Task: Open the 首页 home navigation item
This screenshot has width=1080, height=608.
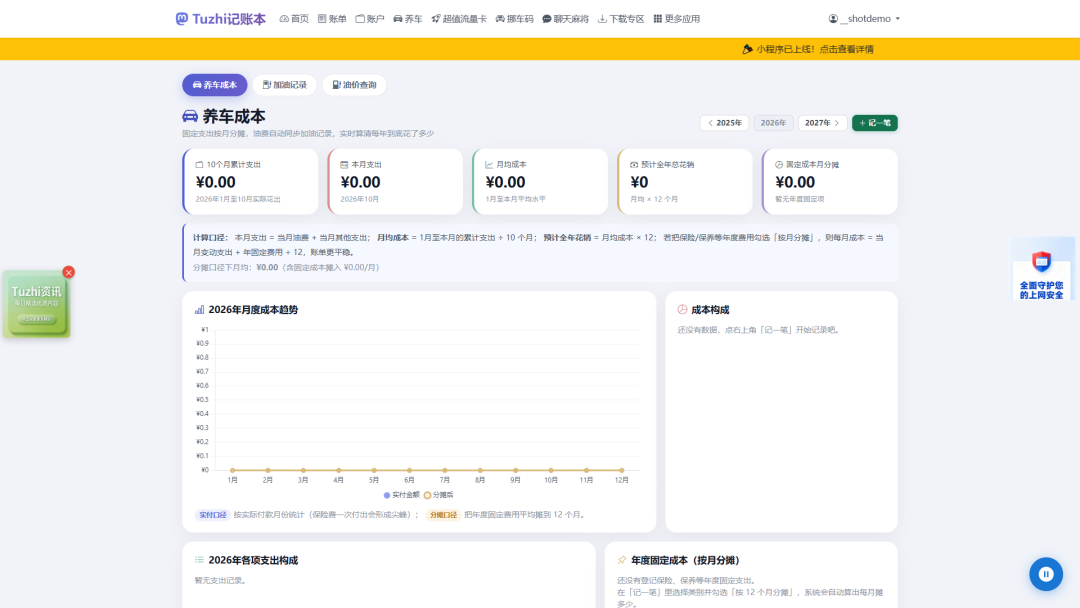Action: (294, 19)
